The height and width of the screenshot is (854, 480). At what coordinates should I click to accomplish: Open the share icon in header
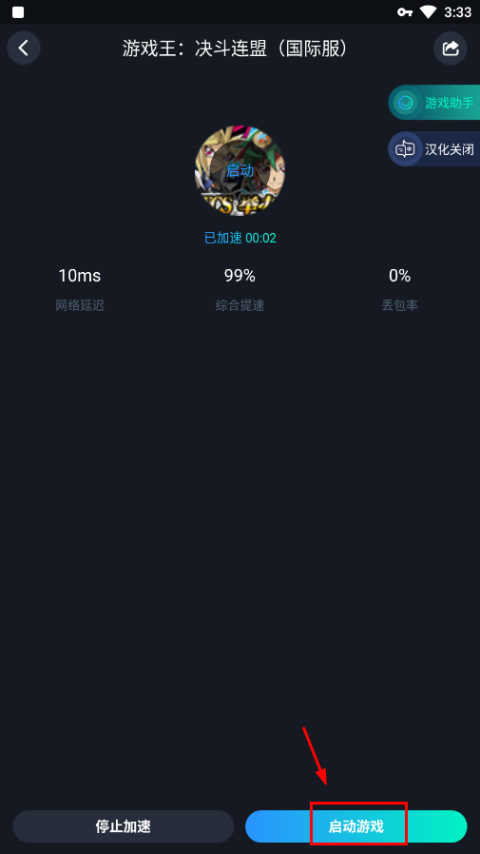point(450,48)
